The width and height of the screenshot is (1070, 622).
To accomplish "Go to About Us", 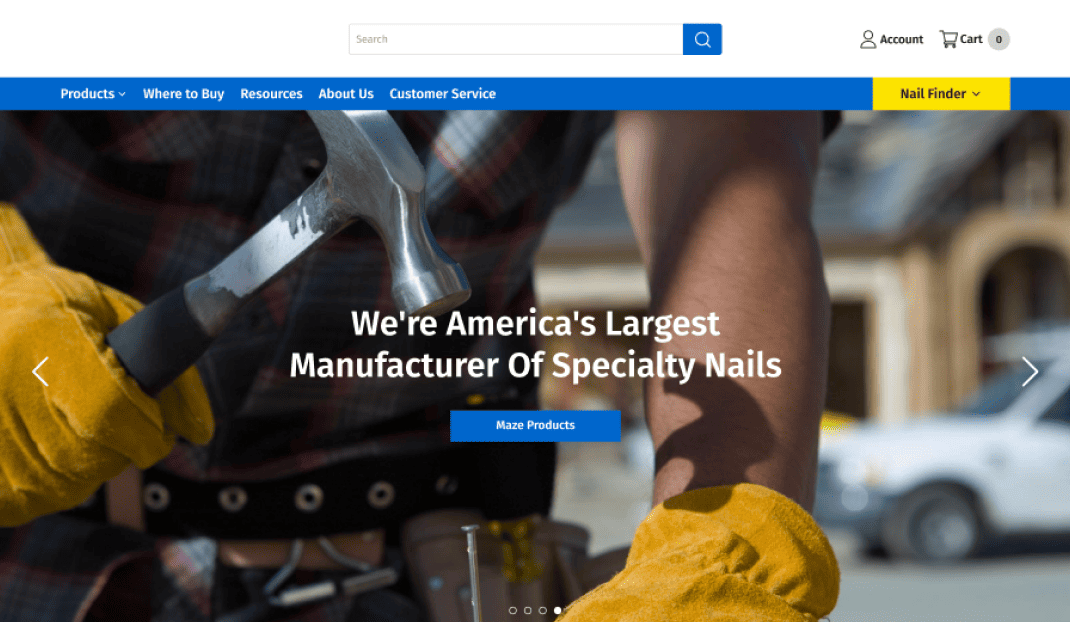I will tap(346, 94).
